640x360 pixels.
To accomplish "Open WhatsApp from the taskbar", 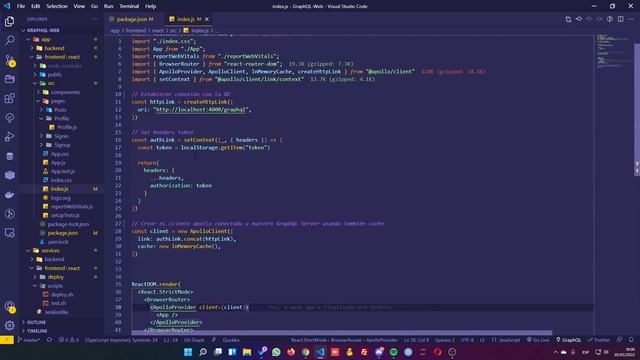I will pyautogui.click(x=276, y=352).
